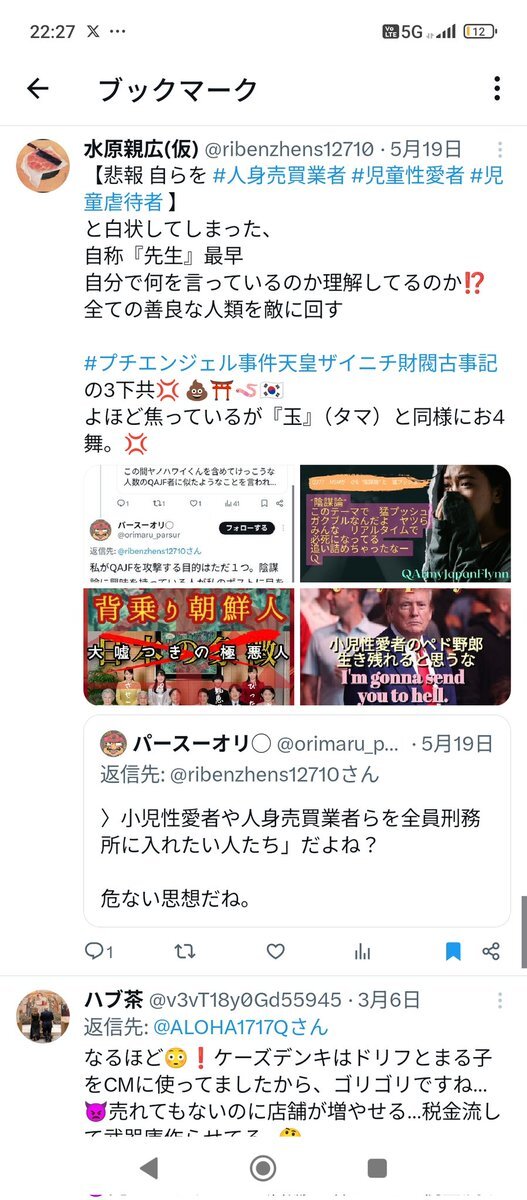
Task: View tweet analytics bar chart icon
Action: (x=362, y=951)
